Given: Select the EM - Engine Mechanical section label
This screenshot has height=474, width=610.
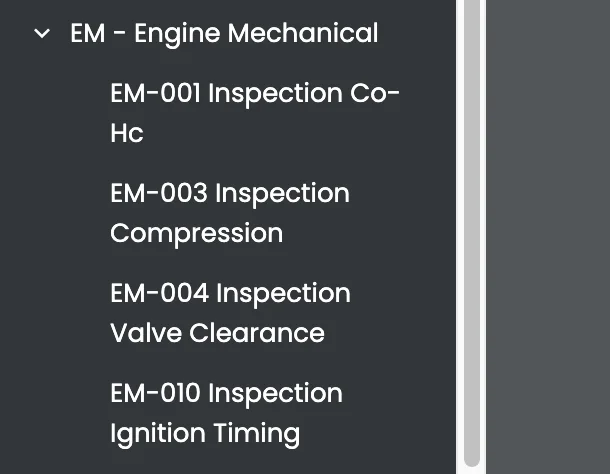Looking at the screenshot, I should (224, 34).
